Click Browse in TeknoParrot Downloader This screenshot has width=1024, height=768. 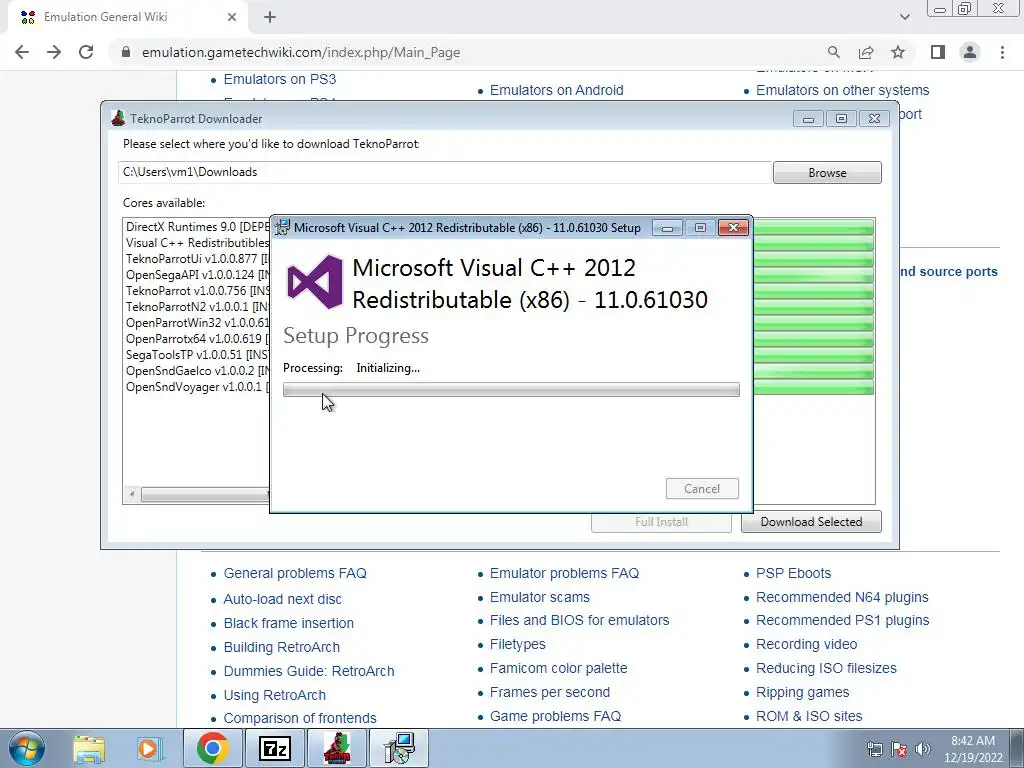[x=827, y=172]
